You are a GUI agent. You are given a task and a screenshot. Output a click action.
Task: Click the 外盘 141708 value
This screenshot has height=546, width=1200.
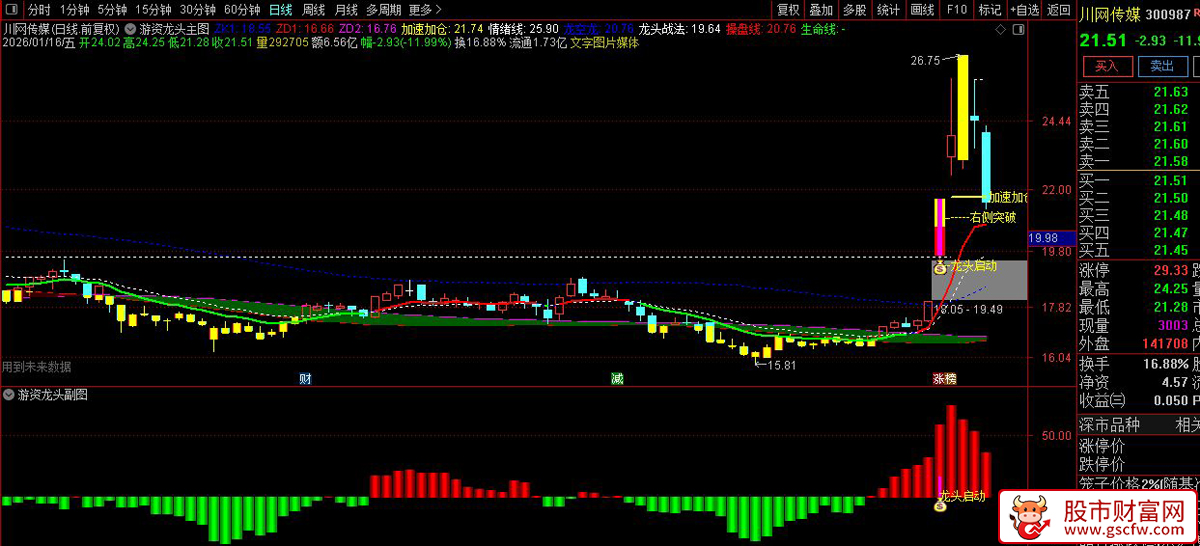(x=1164, y=343)
